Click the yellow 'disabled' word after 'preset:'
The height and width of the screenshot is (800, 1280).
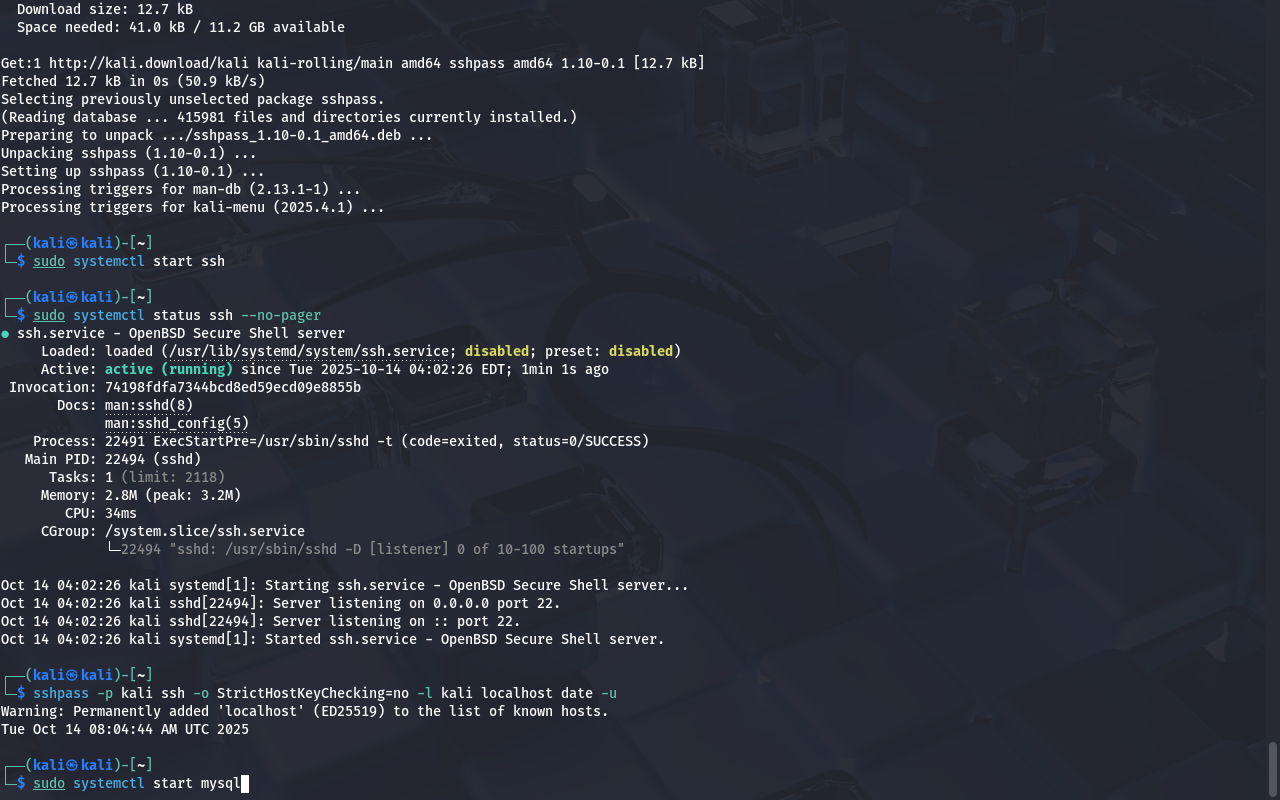pyautogui.click(x=641, y=351)
